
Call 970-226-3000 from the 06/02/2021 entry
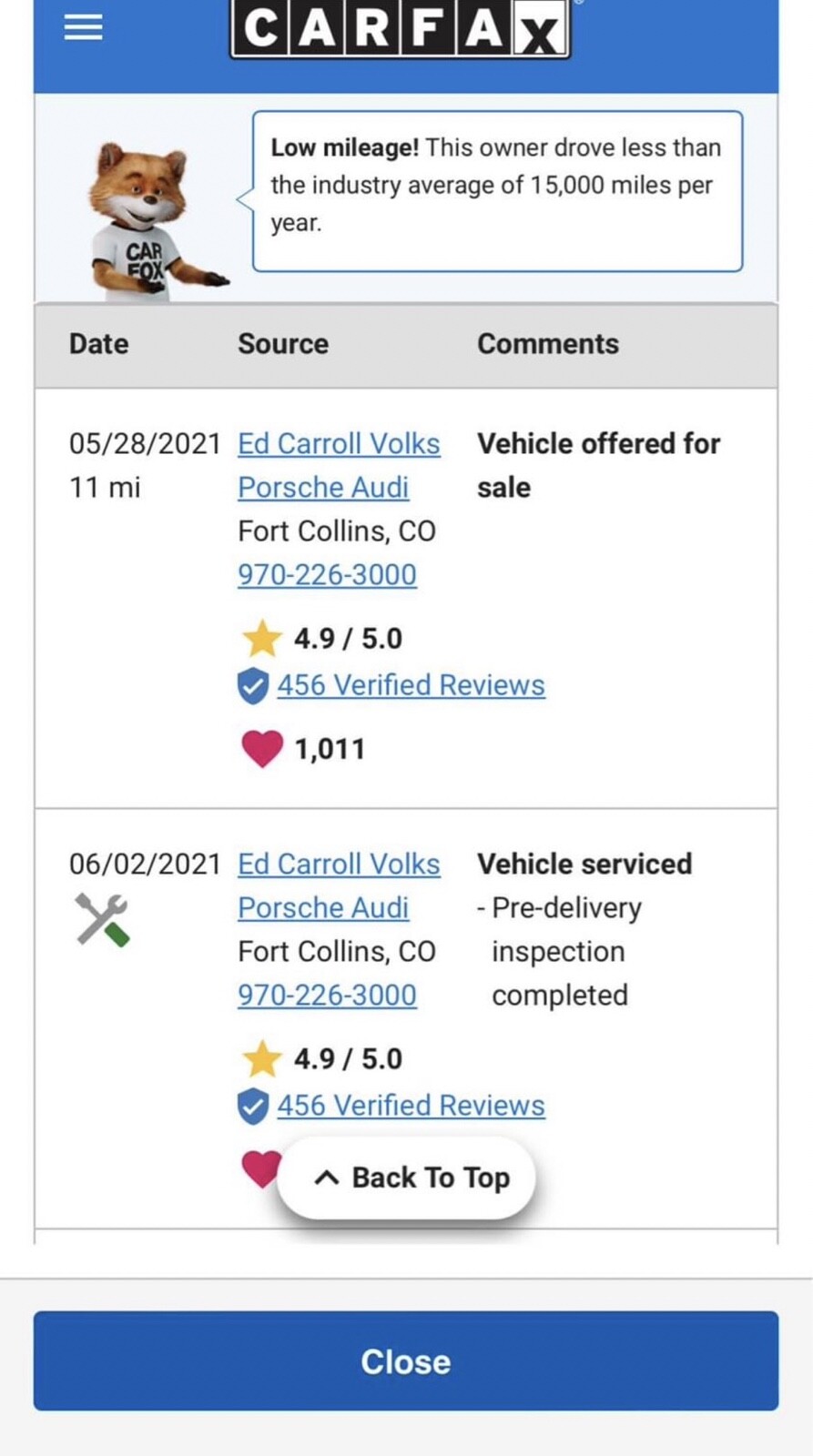tap(327, 996)
